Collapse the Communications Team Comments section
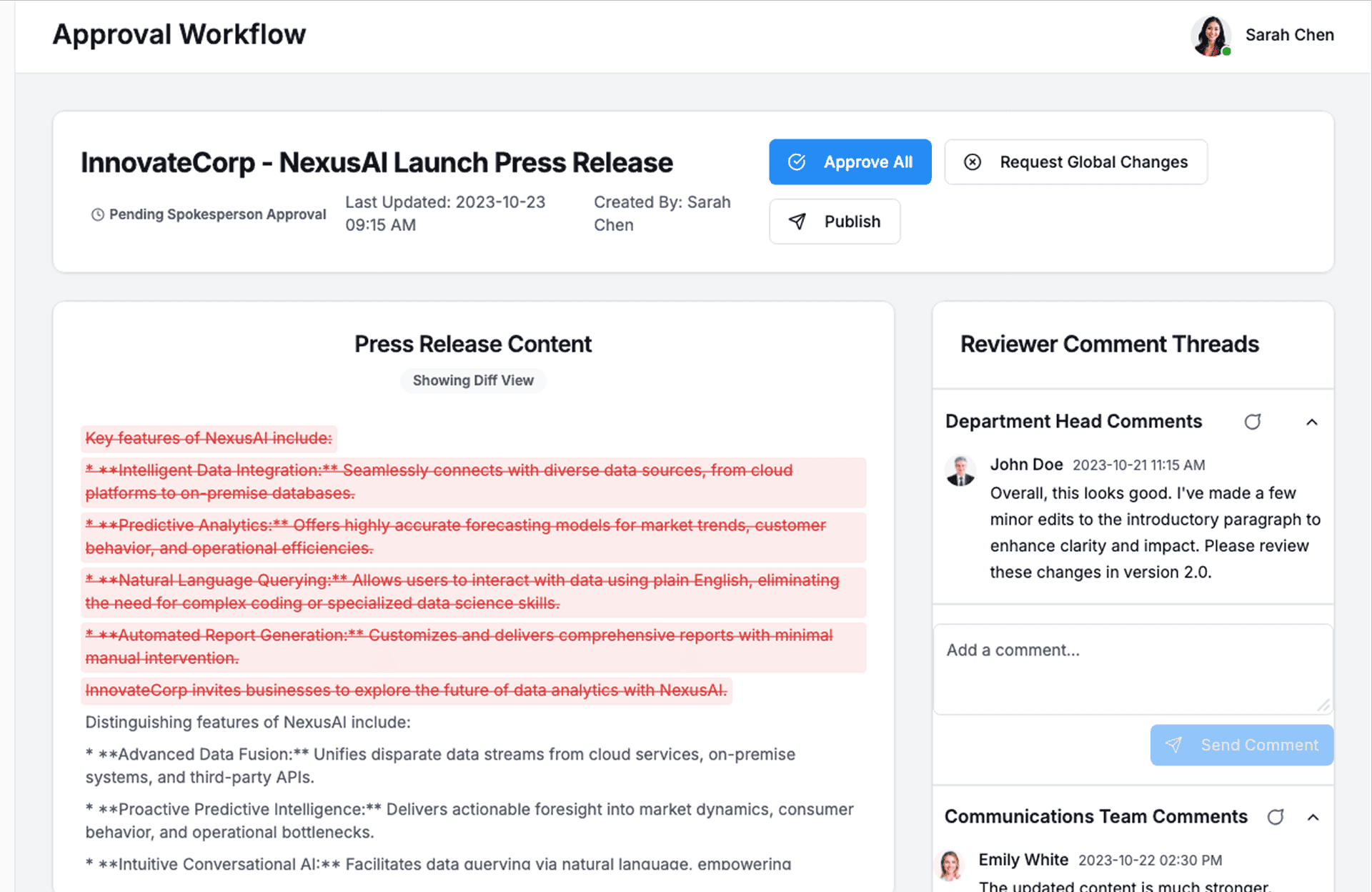 click(x=1313, y=817)
